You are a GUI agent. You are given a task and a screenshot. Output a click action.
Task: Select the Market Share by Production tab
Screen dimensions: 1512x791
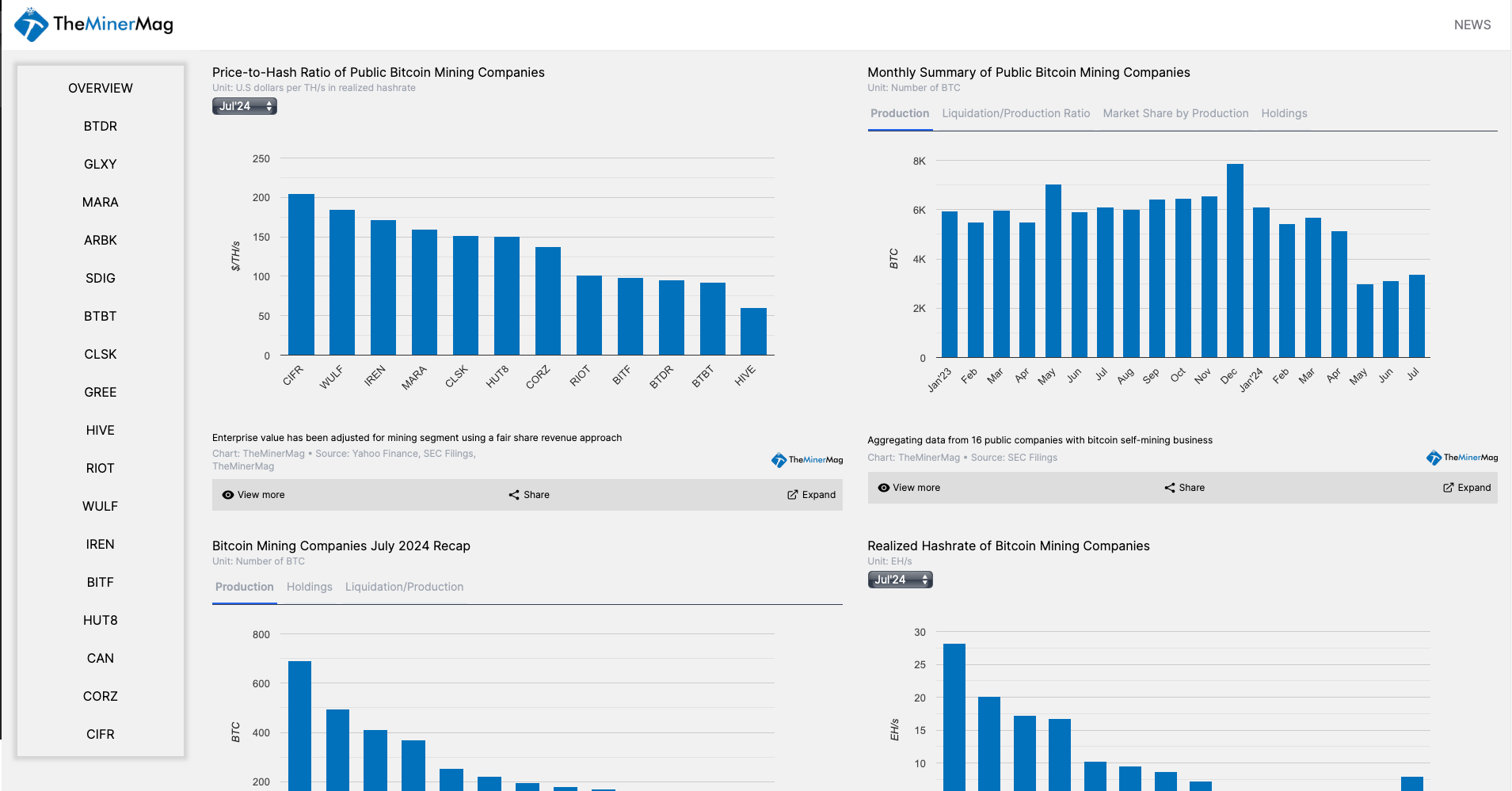coord(1175,113)
